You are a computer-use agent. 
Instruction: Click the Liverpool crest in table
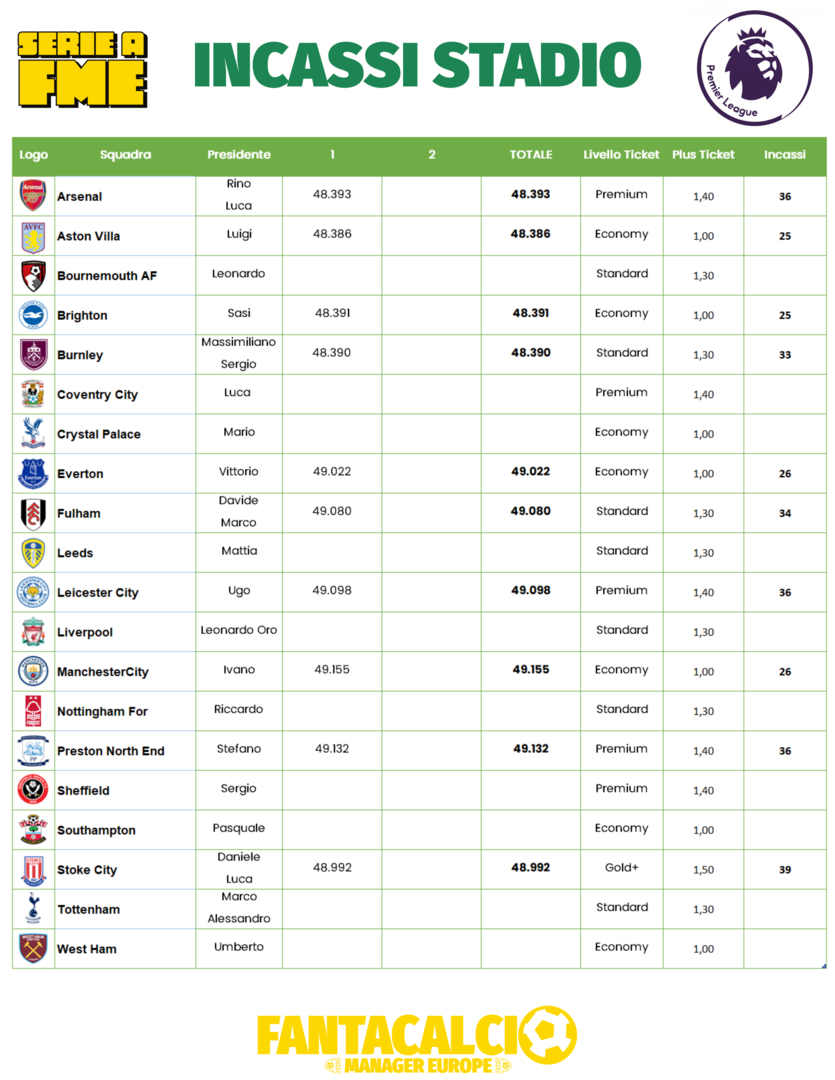34,632
